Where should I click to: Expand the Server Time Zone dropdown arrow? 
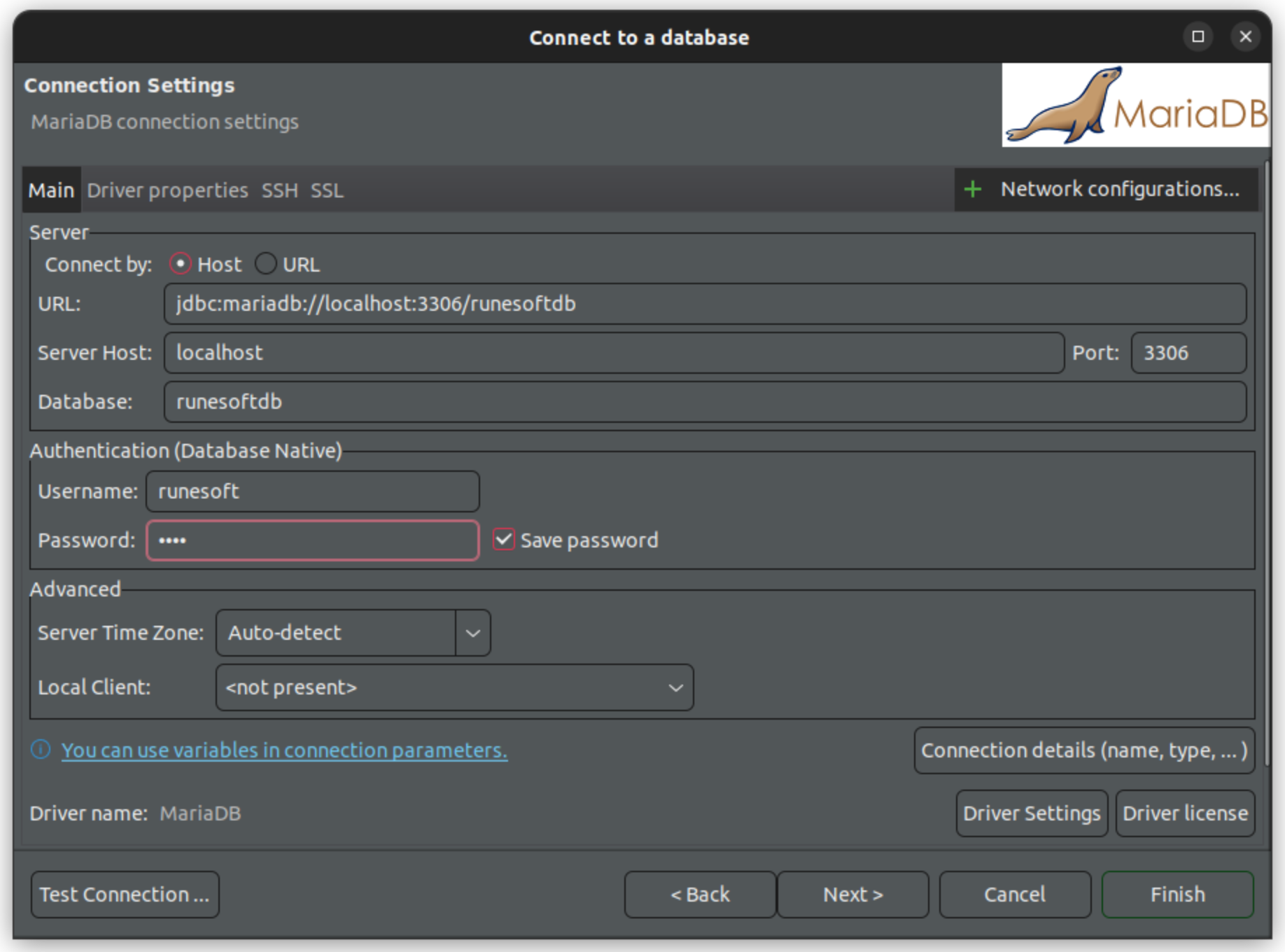[473, 633]
